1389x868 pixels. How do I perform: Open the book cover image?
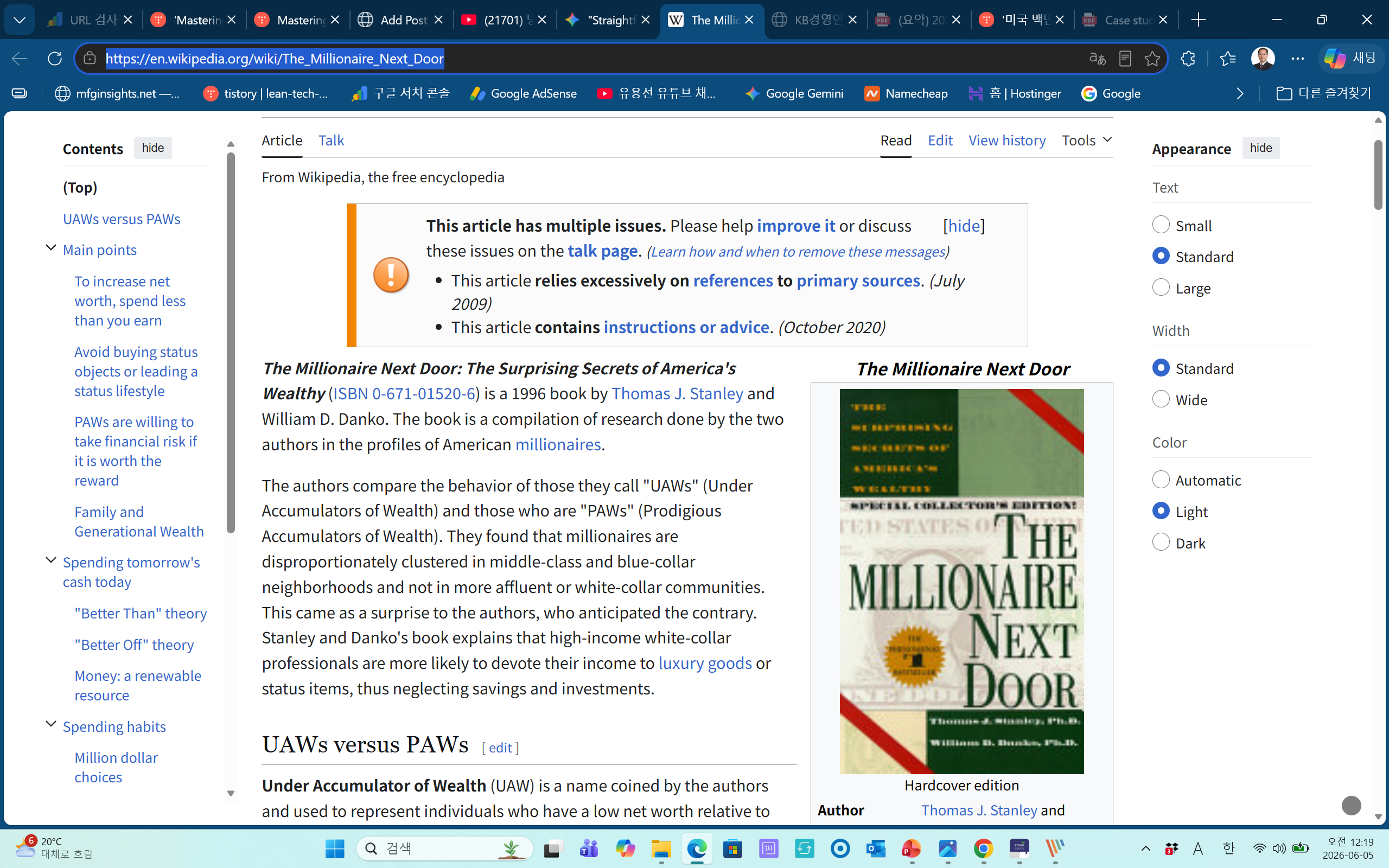point(961,581)
